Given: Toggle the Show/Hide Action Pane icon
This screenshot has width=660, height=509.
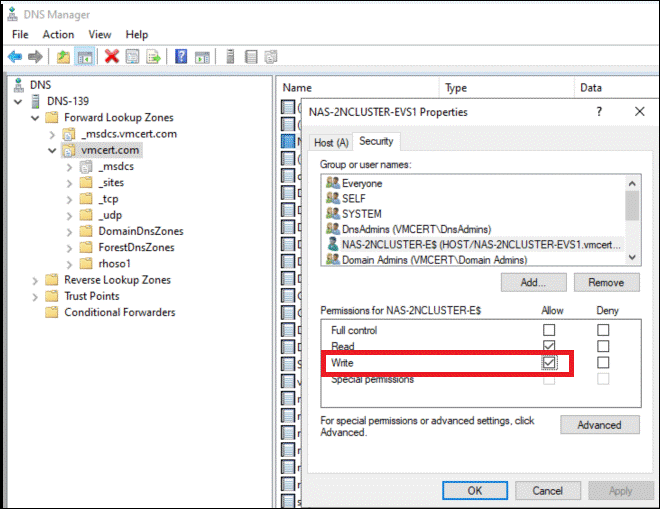Looking at the screenshot, I should click(x=202, y=57).
